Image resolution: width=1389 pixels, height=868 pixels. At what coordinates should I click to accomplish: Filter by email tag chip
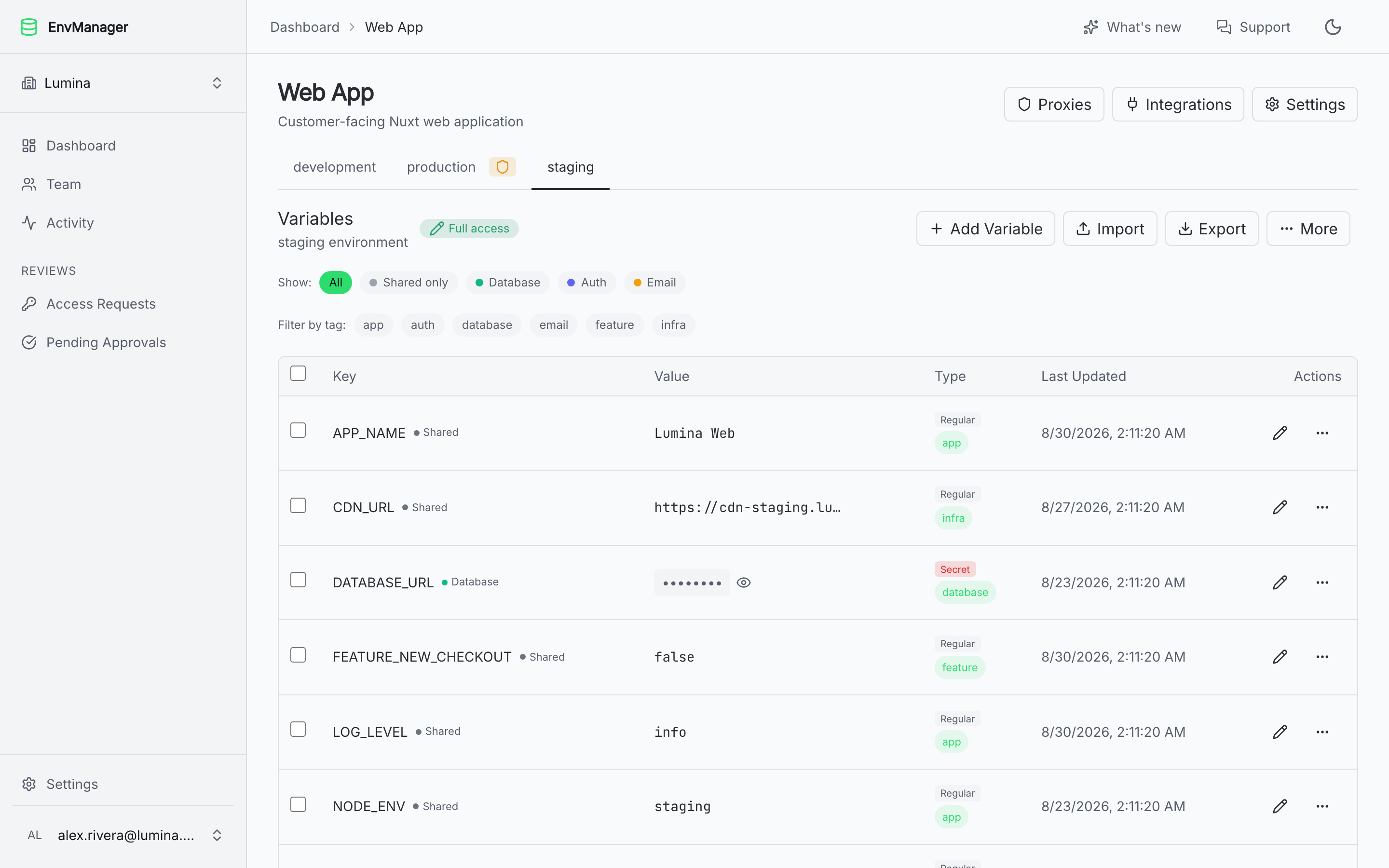[x=554, y=325]
